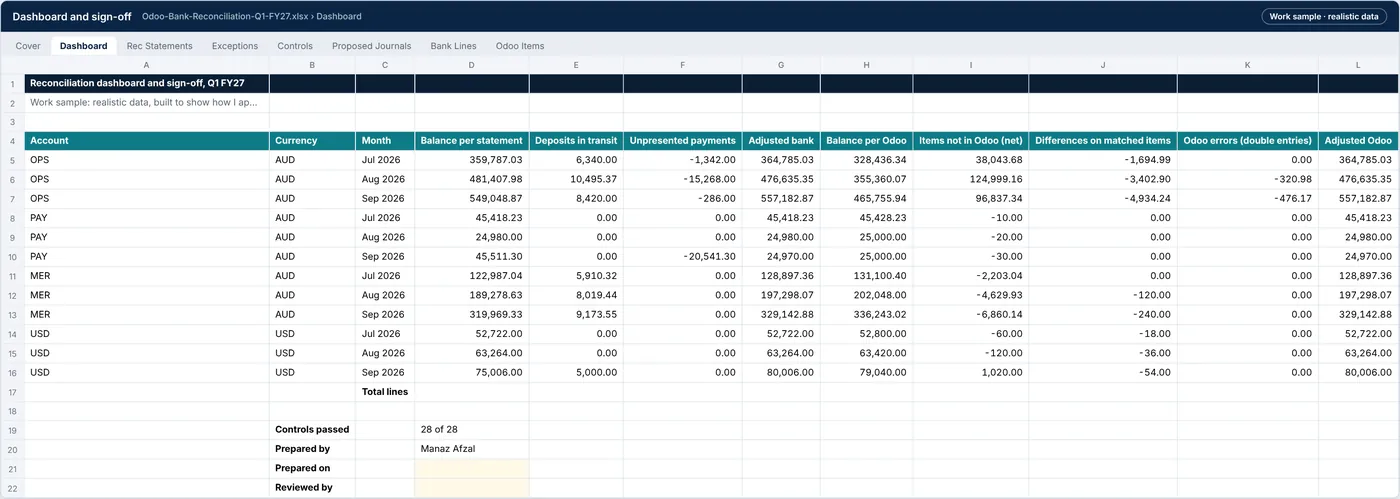Click the Dashboard breadcrumb in the file path
This screenshot has height=499, width=1400.
click(x=339, y=17)
